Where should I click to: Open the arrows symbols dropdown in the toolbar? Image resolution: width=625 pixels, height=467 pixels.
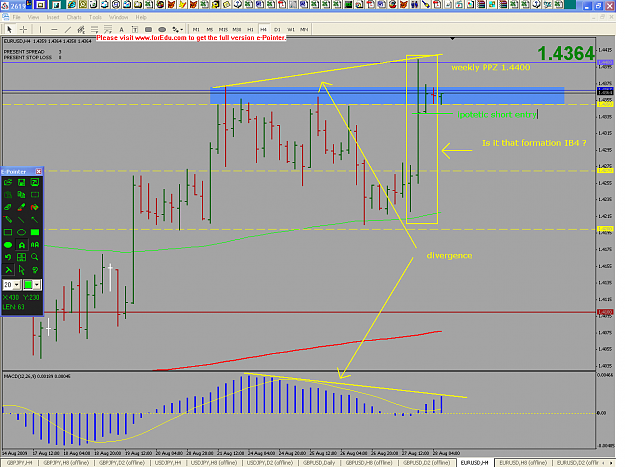click(x=177, y=29)
